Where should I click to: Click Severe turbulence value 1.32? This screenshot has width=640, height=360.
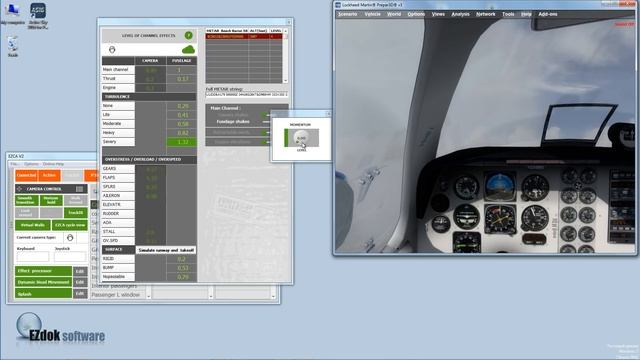click(x=181, y=142)
